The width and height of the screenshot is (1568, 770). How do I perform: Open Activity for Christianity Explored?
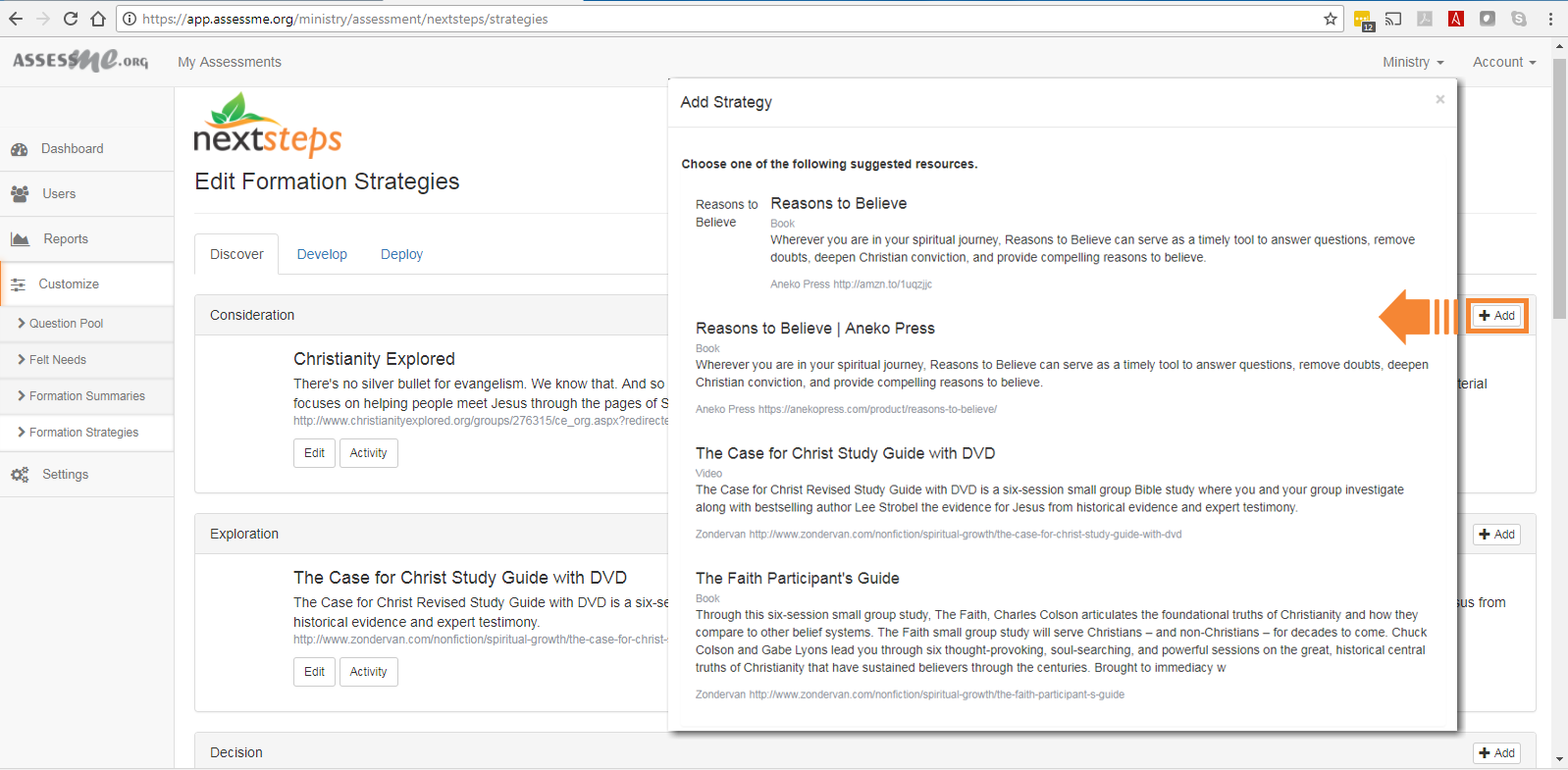[x=368, y=453]
